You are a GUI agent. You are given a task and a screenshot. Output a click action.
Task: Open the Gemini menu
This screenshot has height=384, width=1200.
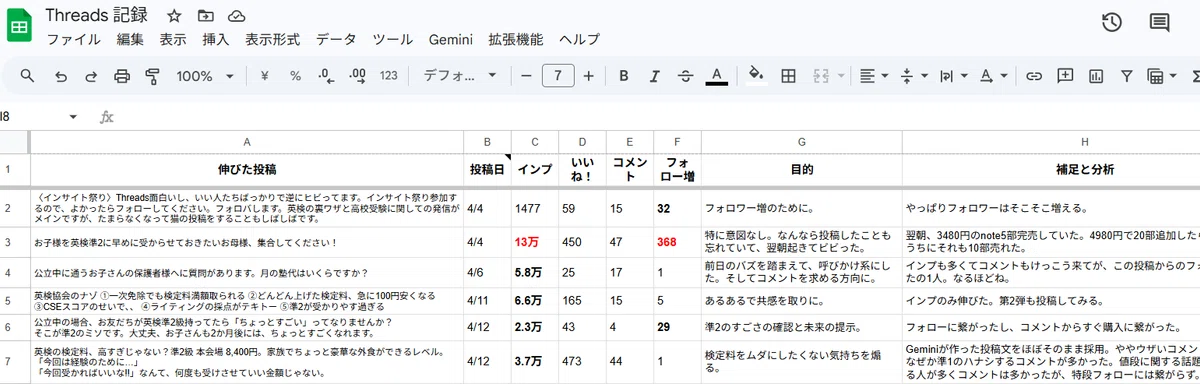450,40
